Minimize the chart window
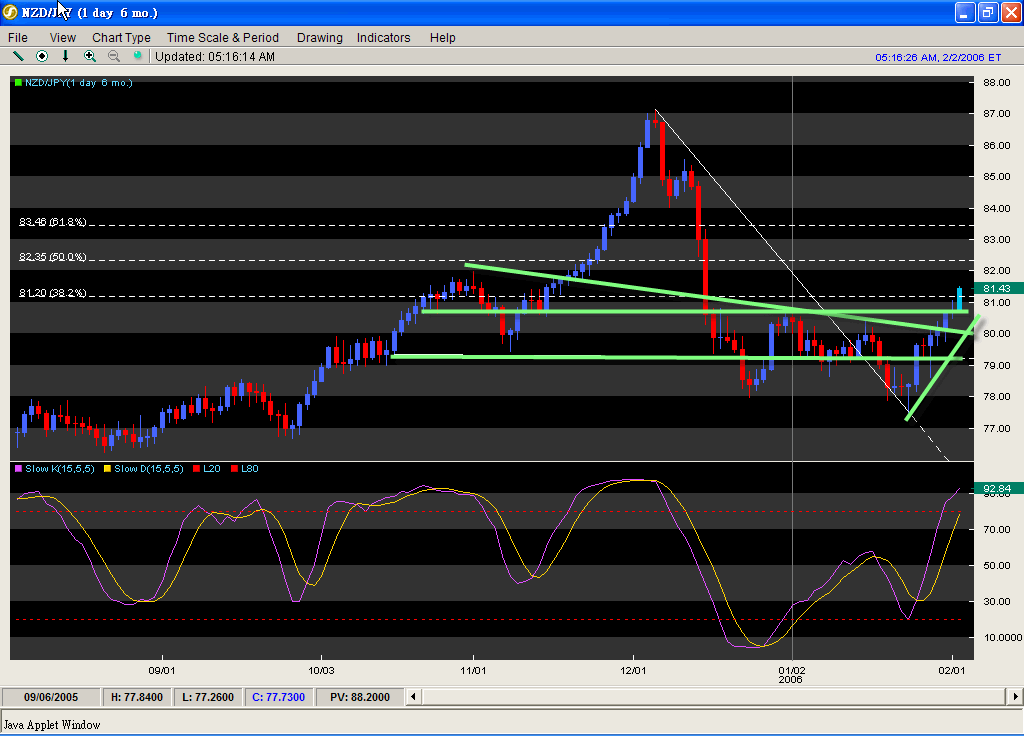Screen dimensions: 1024x736 [x=964, y=12]
